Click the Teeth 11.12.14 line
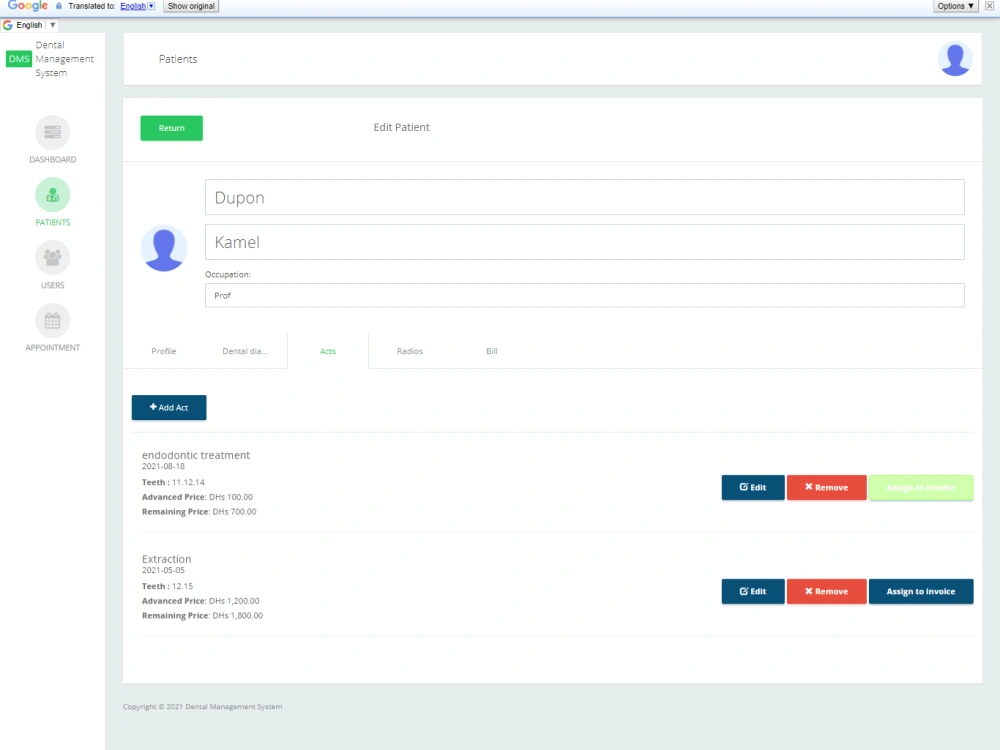 [x=173, y=483]
